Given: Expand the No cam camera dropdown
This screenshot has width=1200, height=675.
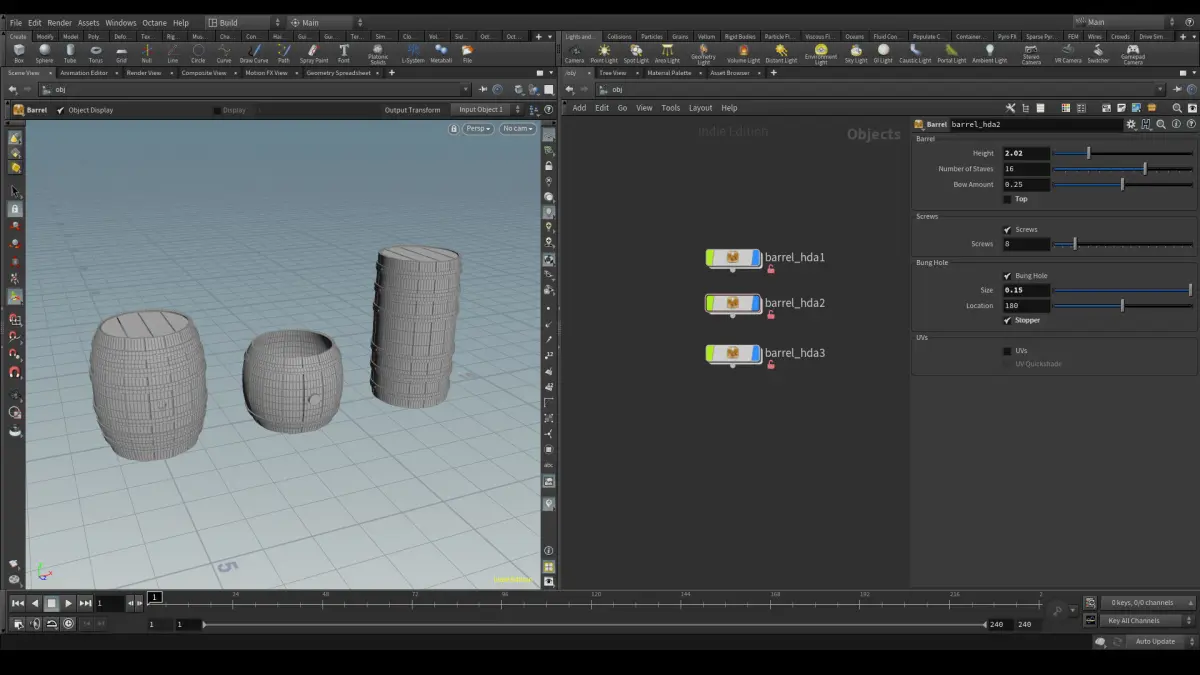Looking at the screenshot, I should 518,129.
